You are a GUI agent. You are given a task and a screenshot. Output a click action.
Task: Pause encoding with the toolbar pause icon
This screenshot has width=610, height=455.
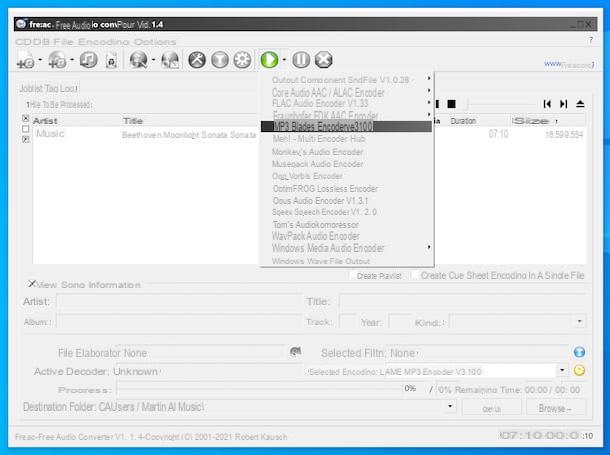coord(301,60)
